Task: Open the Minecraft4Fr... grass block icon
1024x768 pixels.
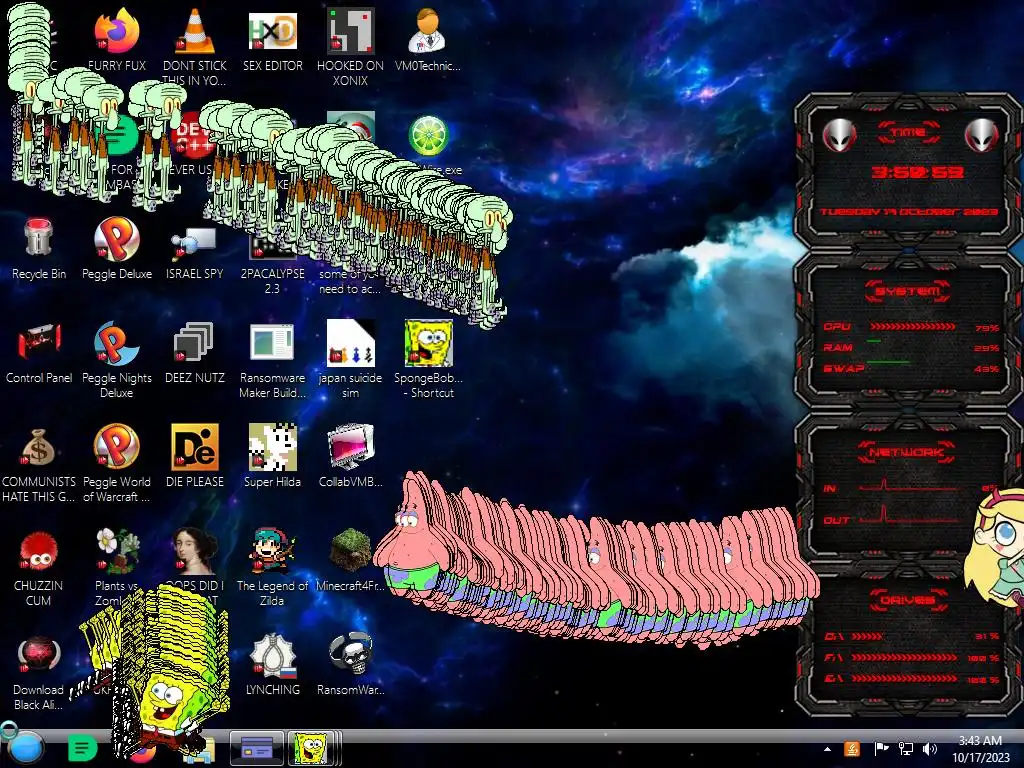Action: [x=350, y=551]
